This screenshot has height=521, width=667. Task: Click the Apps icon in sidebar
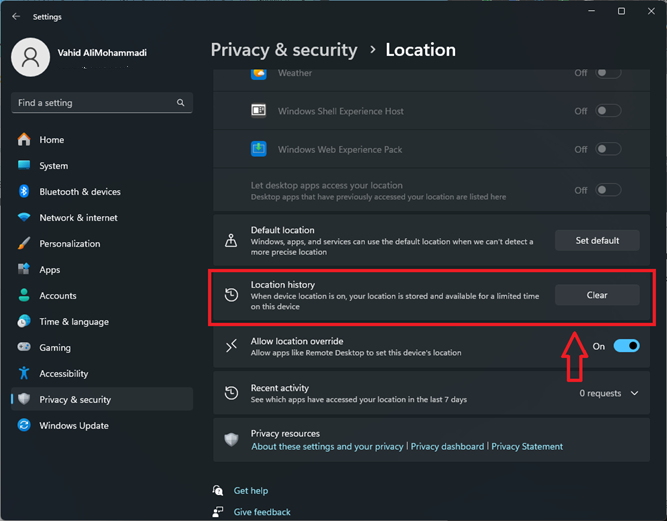[24, 269]
